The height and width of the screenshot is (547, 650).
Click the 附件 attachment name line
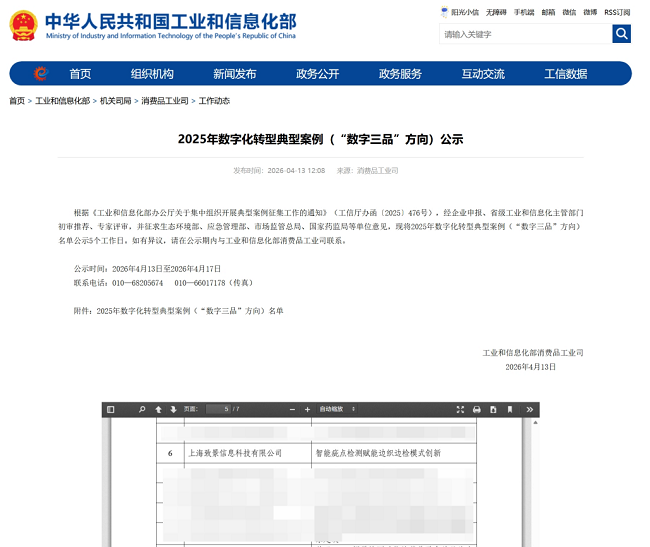(x=179, y=311)
